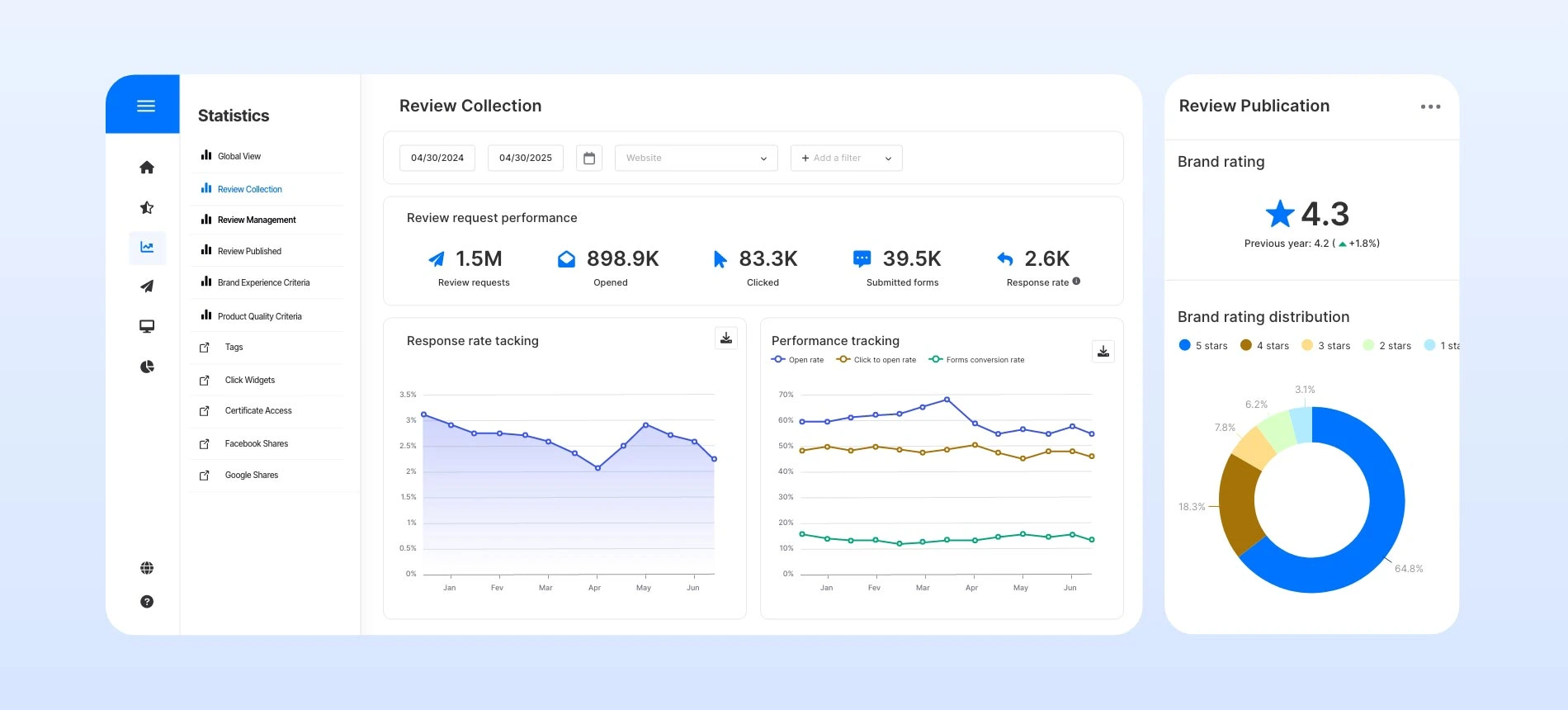
Task: Toggle the Open rate legend series
Action: coord(797,360)
